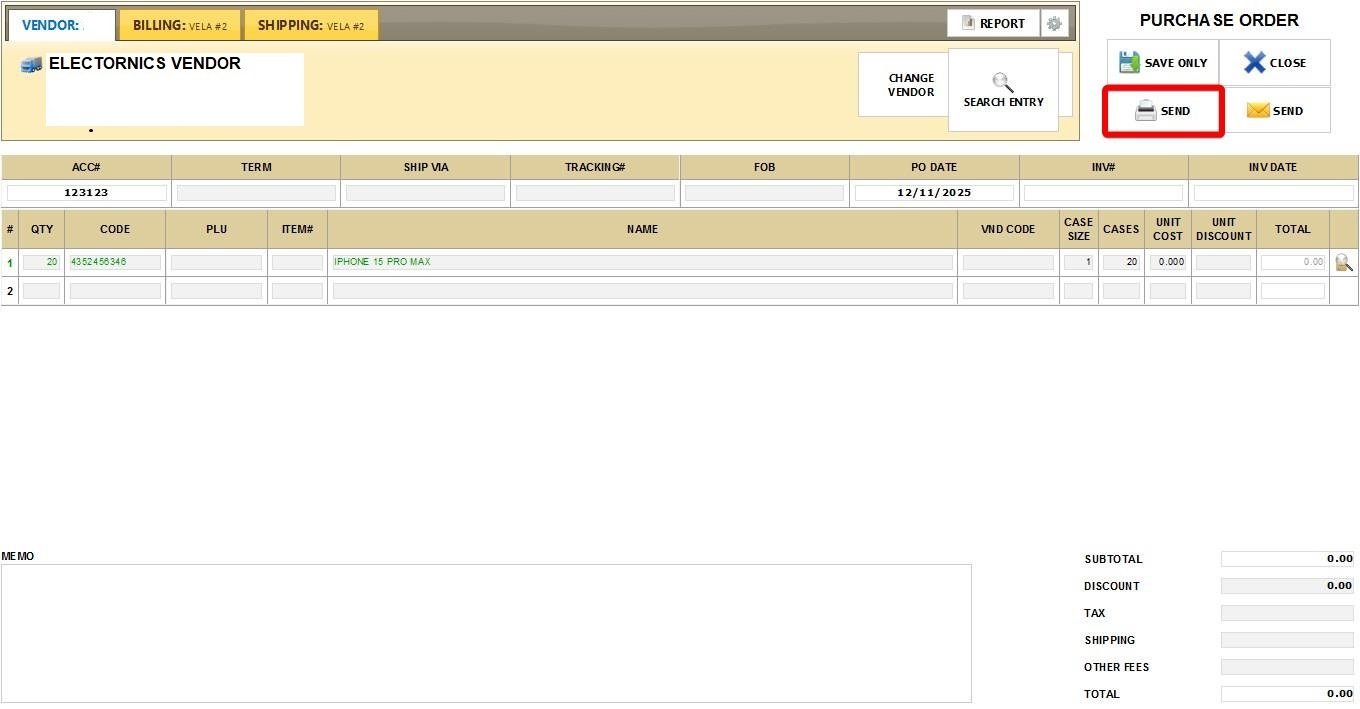
Task: Switch to the Billing tab
Action: point(180,26)
